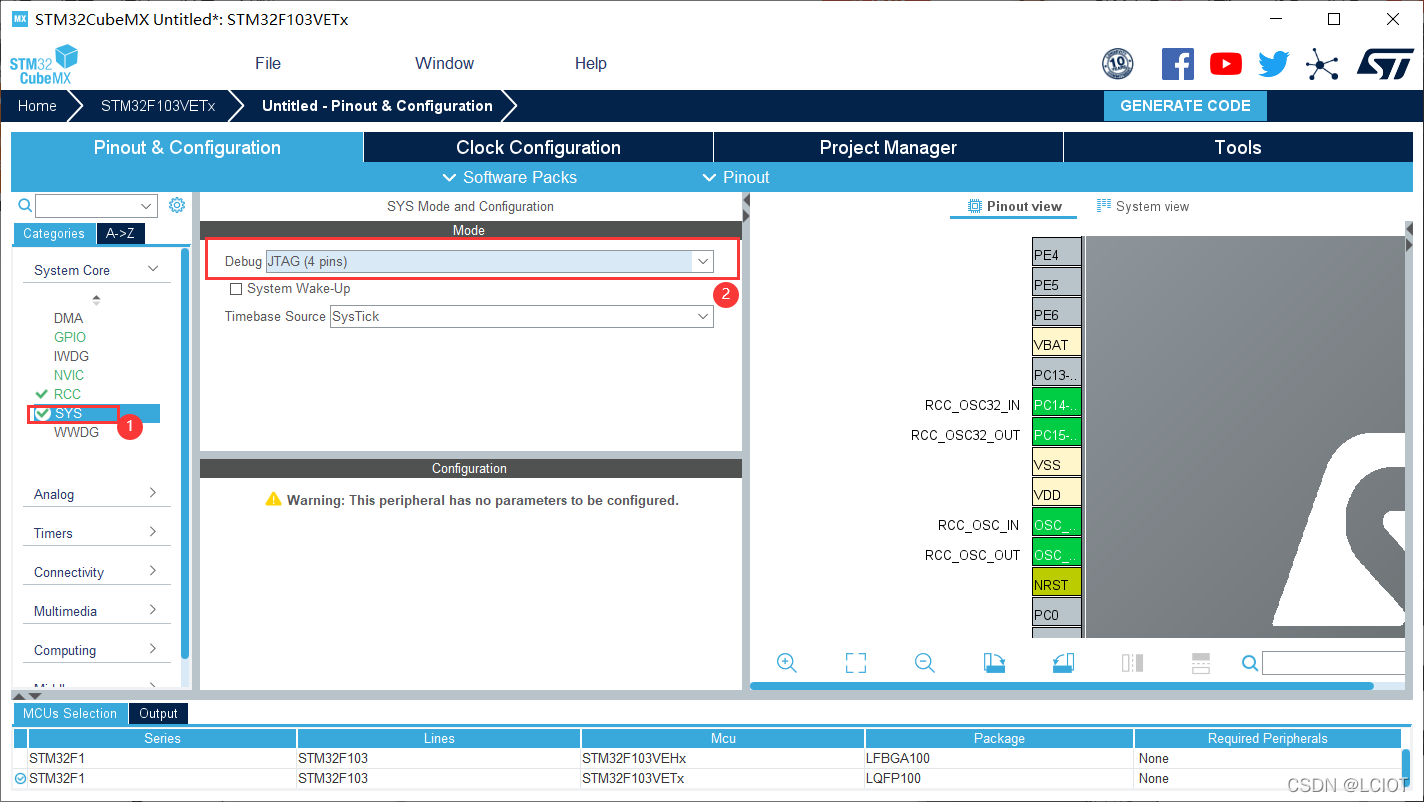This screenshot has width=1424, height=802.
Task: Select WWDG in System Core list
Action: 76,432
